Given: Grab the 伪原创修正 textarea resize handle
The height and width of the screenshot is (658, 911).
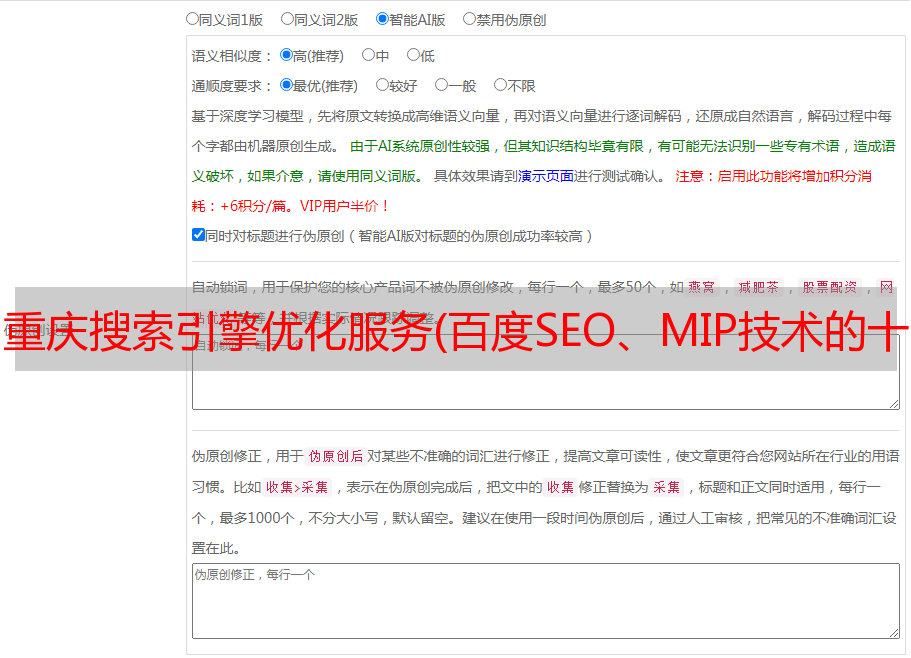Looking at the screenshot, I should [894, 633].
